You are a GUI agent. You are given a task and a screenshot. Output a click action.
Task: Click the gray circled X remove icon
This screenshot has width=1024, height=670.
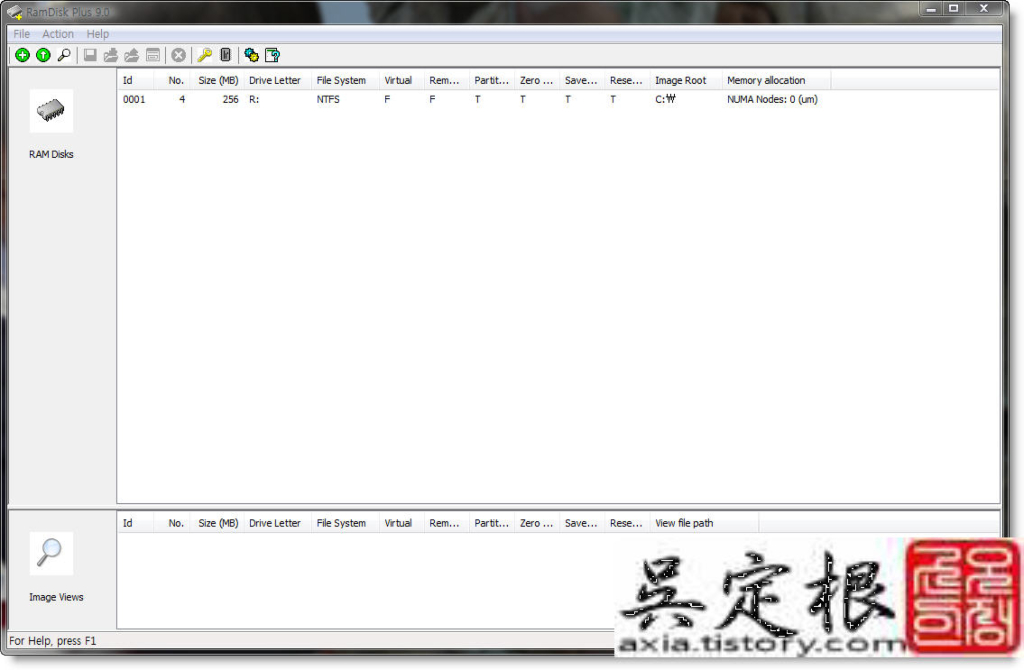tap(178, 56)
